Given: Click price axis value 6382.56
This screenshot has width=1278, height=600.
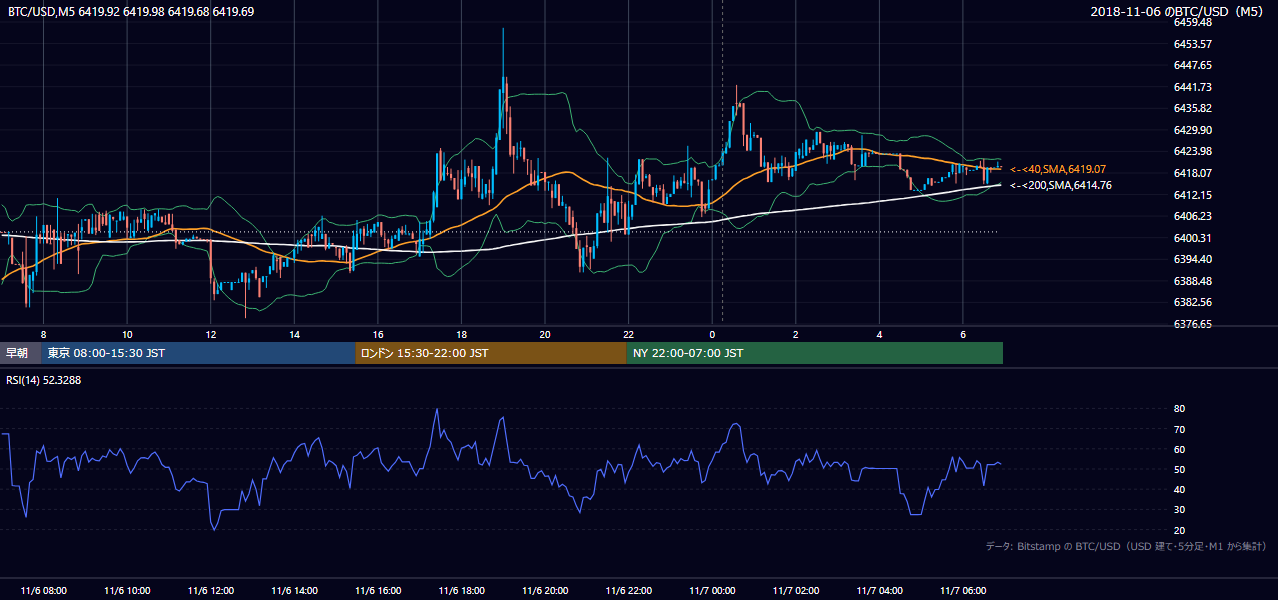Looking at the screenshot, I should pyautogui.click(x=1192, y=302).
